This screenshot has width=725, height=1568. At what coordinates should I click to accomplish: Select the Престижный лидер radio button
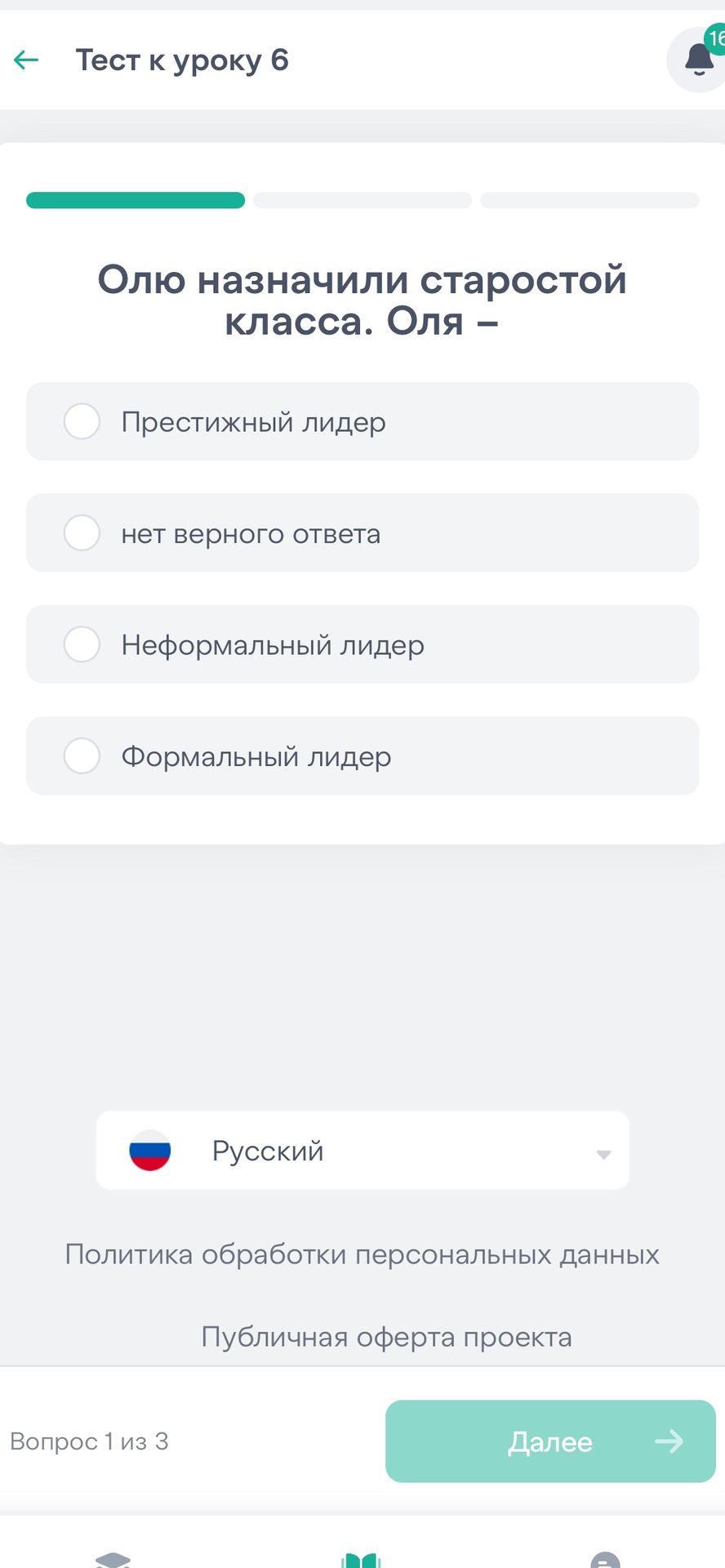tap(82, 421)
